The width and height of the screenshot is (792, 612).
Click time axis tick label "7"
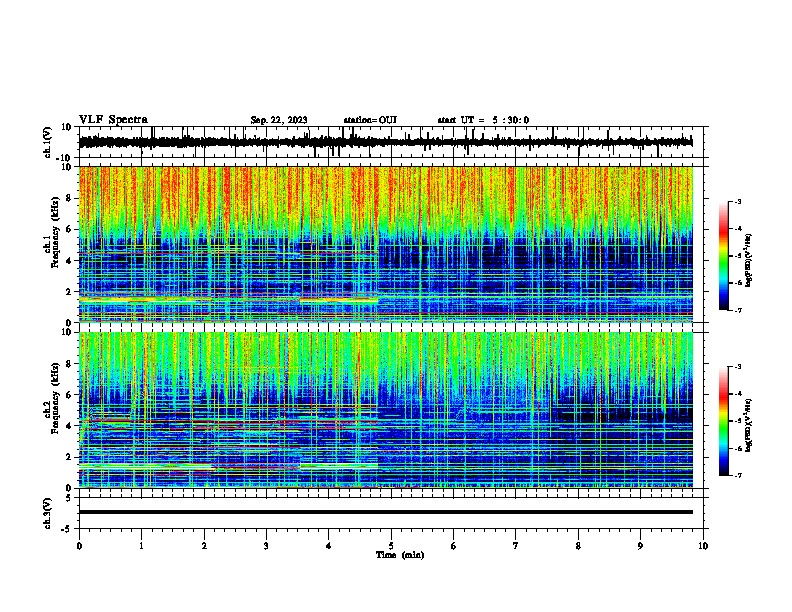(516, 546)
